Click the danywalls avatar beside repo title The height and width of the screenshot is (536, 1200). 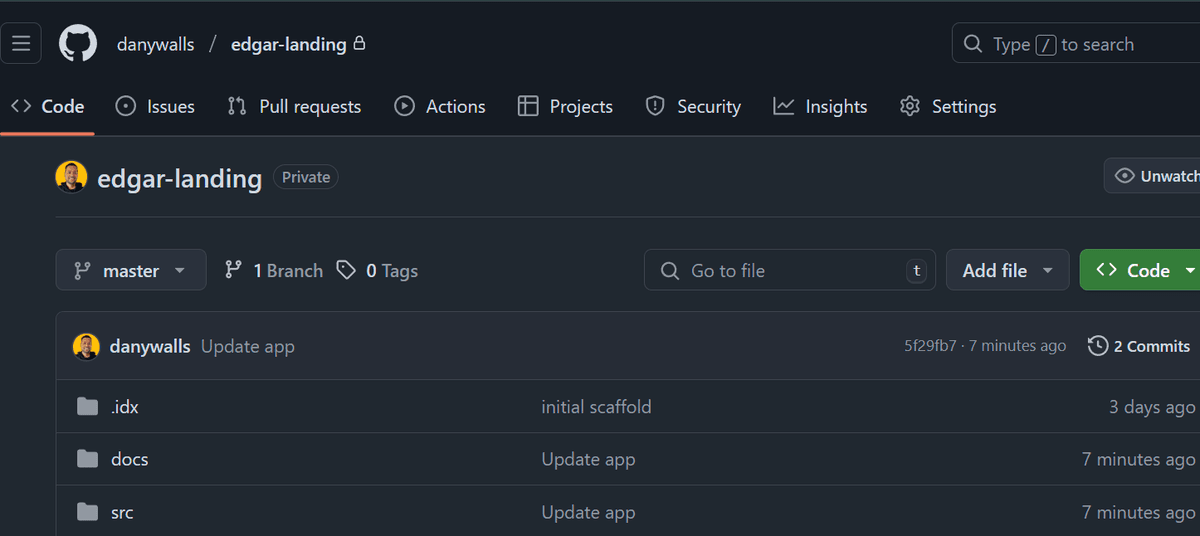[x=72, y=177]
